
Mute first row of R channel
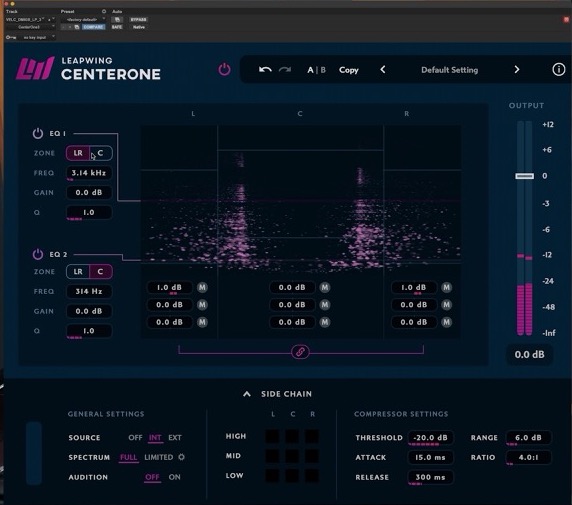click(447, 288)
